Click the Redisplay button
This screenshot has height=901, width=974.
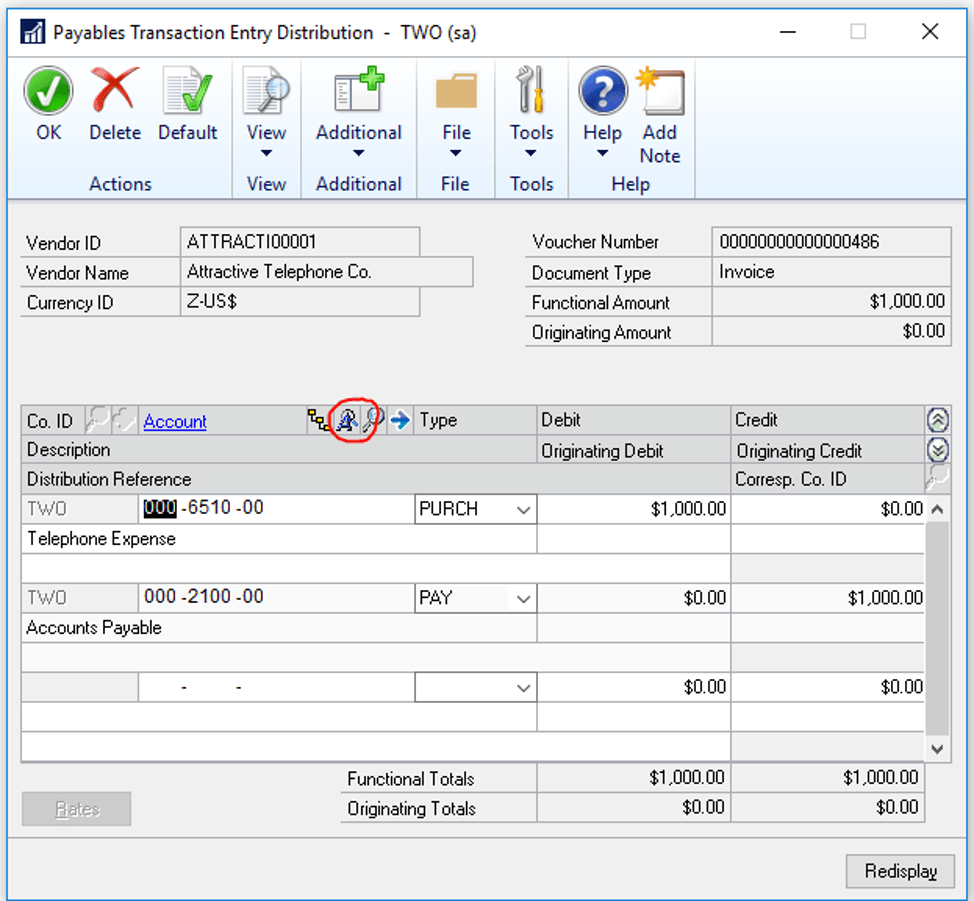point(900,871)
